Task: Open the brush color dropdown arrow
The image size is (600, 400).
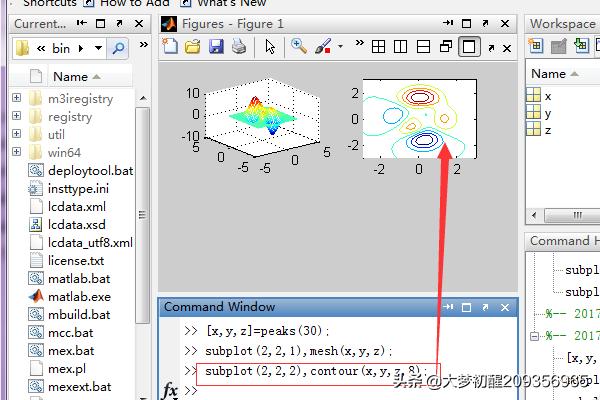Action: pyautogui.click(x=340, y=46)
